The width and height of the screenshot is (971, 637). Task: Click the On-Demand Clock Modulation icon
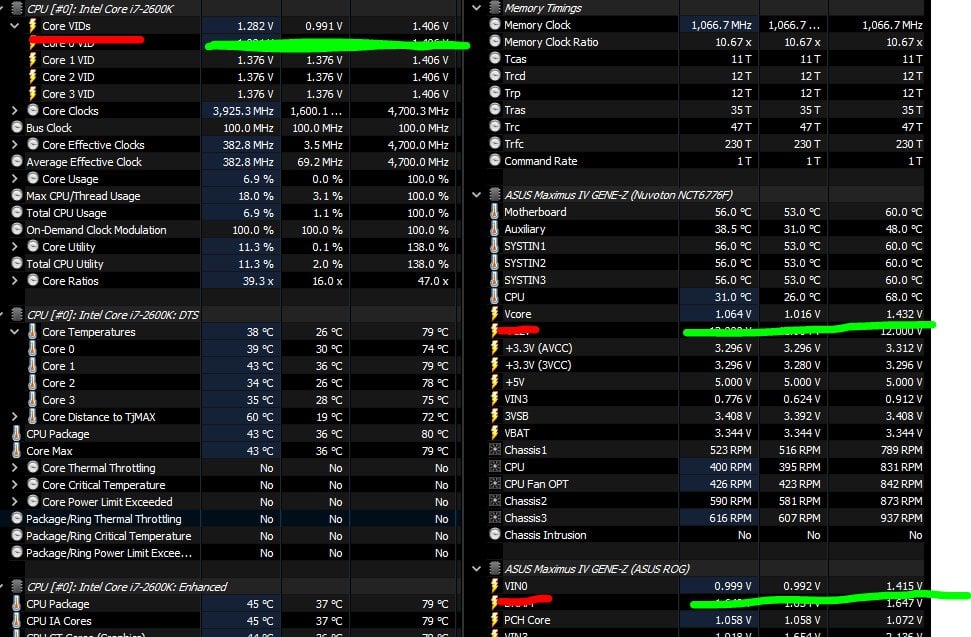click(x=17, y=230)
